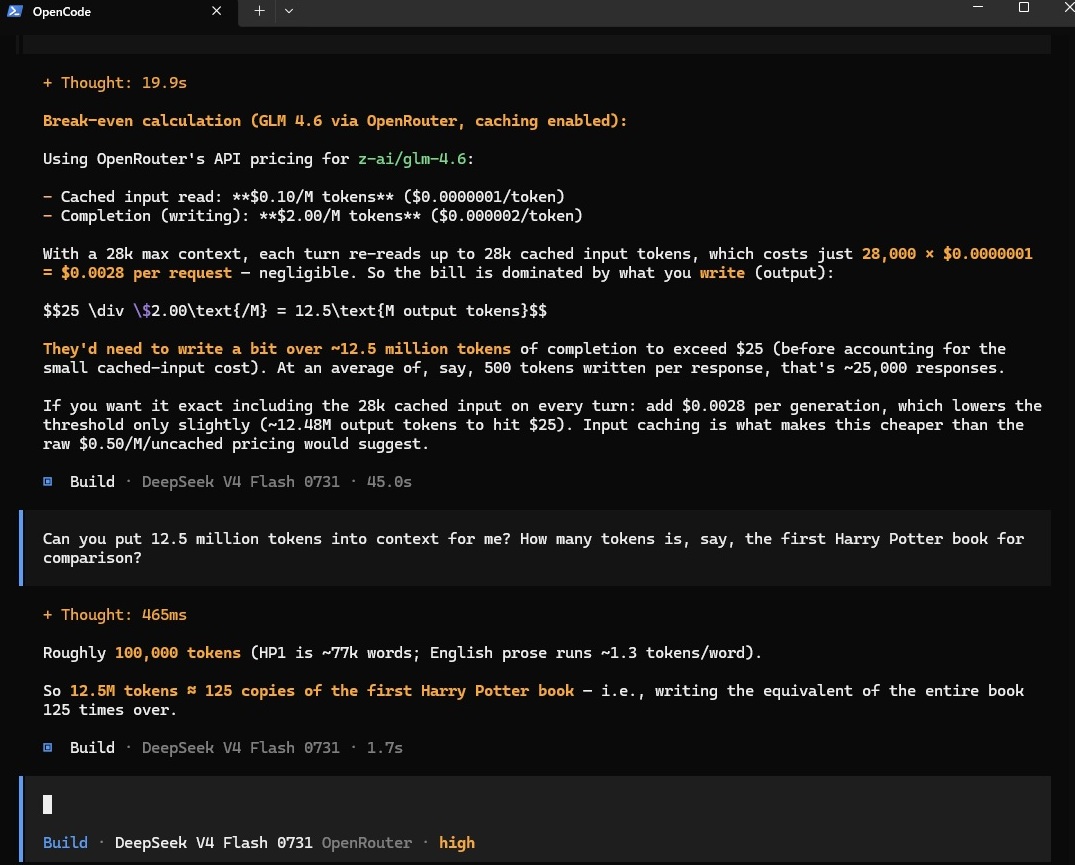The image size is (1075, 865).
Task: Switch the Build agent mode in prompt footer
Action: [x=65, y=843]
